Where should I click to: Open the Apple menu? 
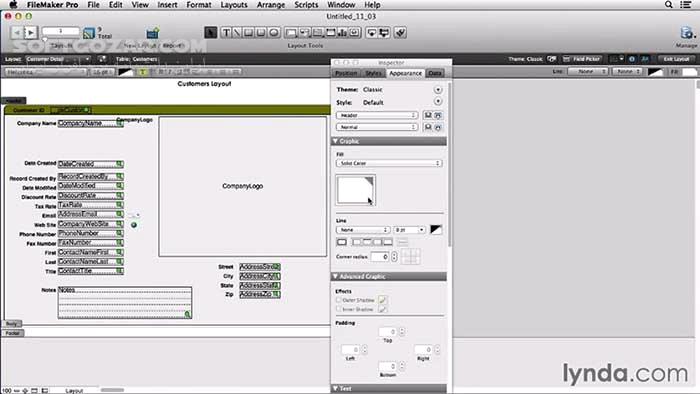point(13,5)
